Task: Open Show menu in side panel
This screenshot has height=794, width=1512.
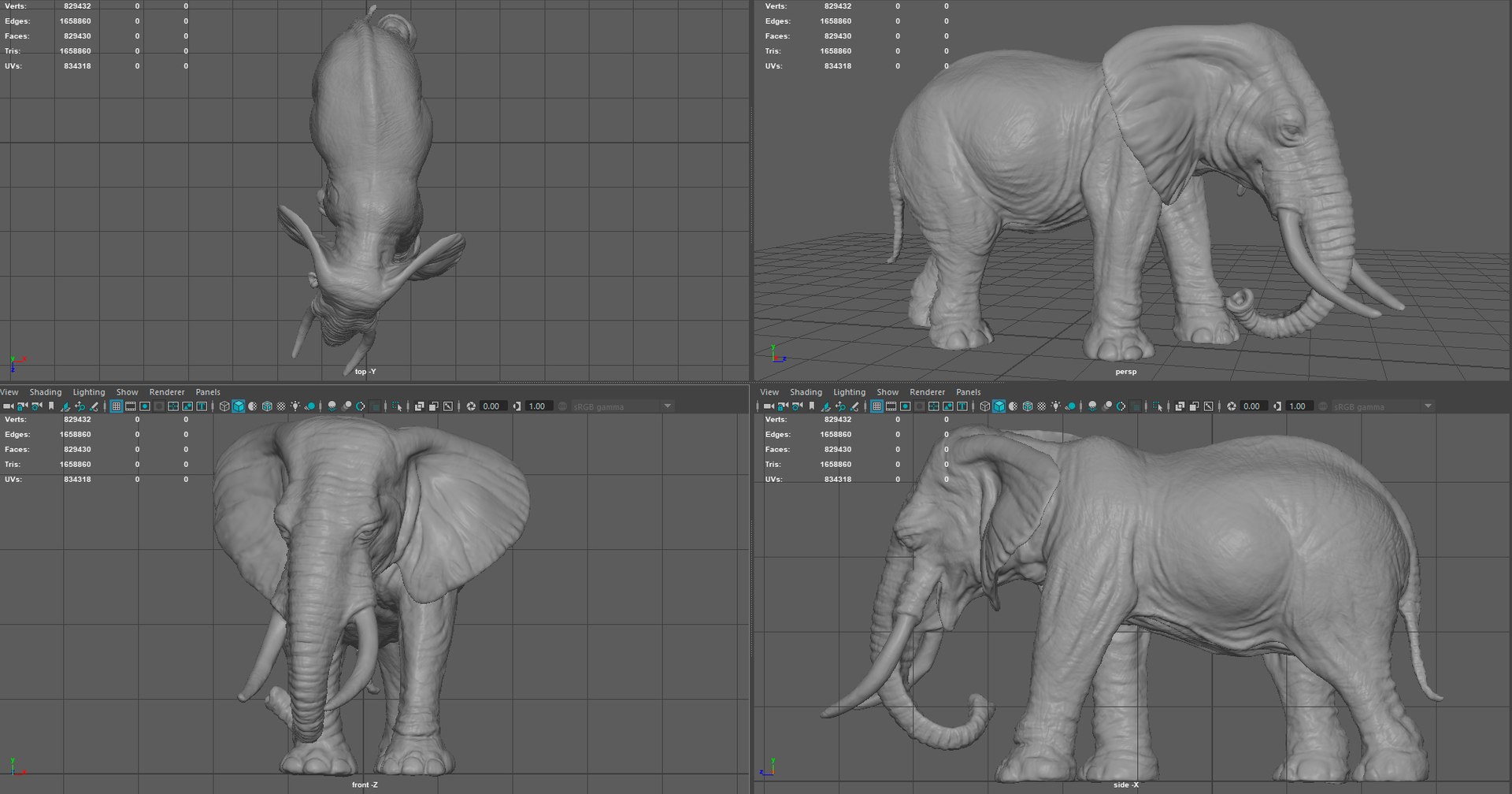Action: click(x=888, y=391)
